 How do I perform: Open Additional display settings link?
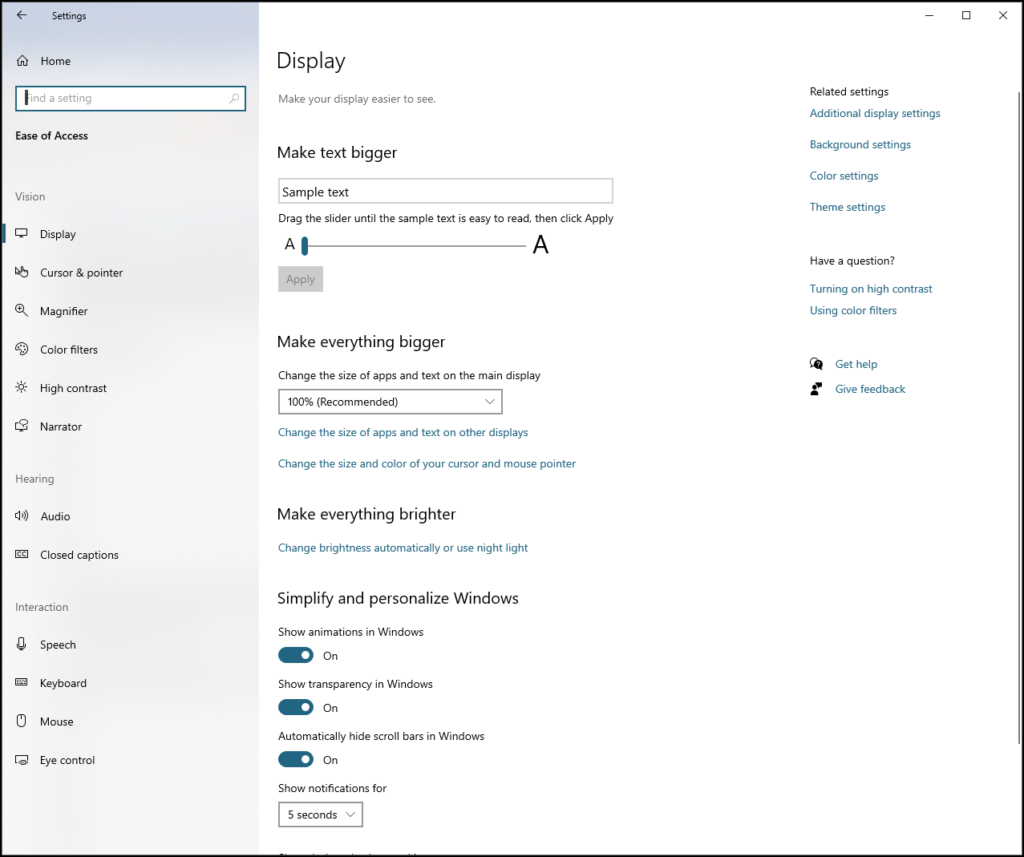click(874, 113)
